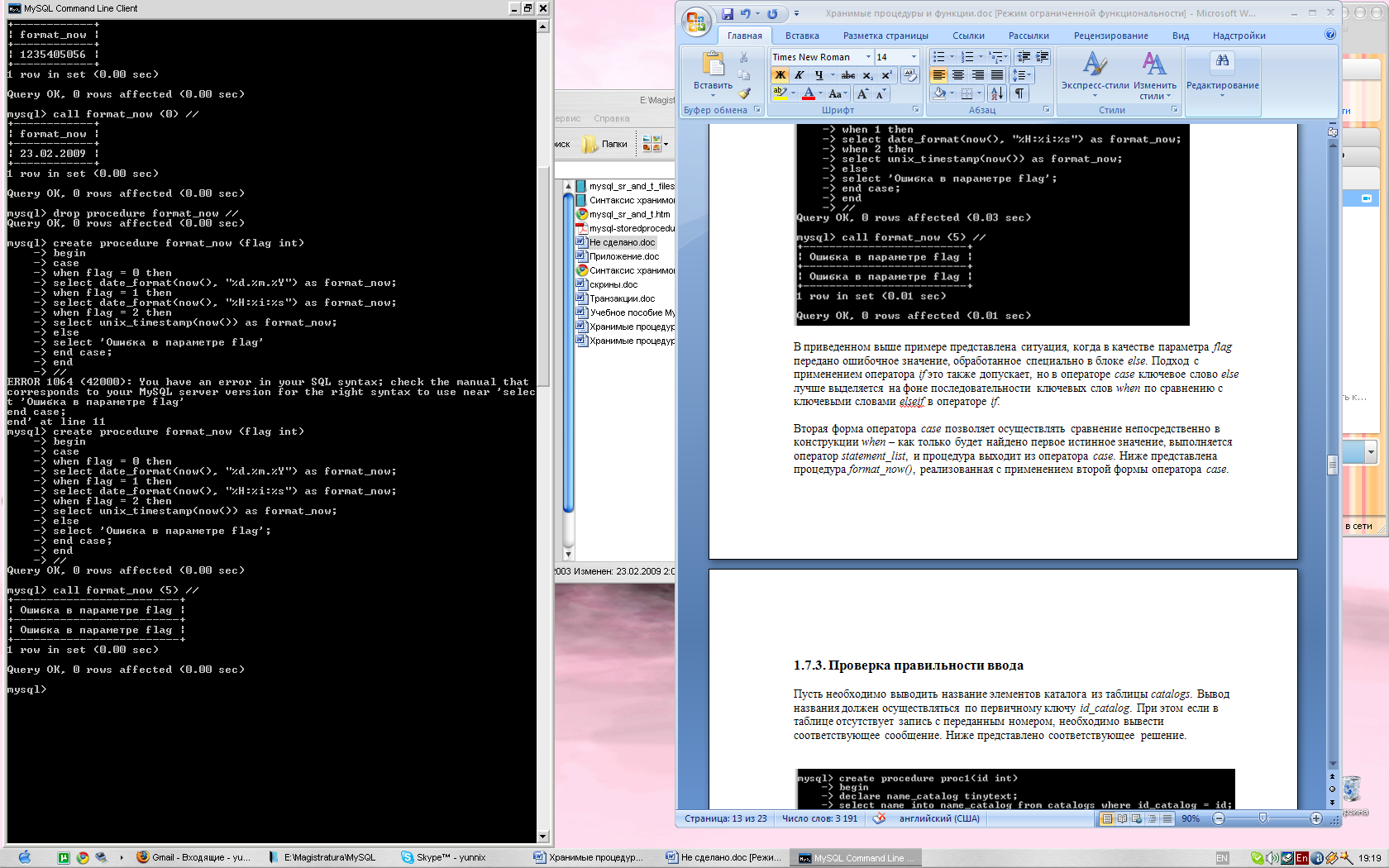
Task: Click word count Число слов status
Action: (819, 818)
